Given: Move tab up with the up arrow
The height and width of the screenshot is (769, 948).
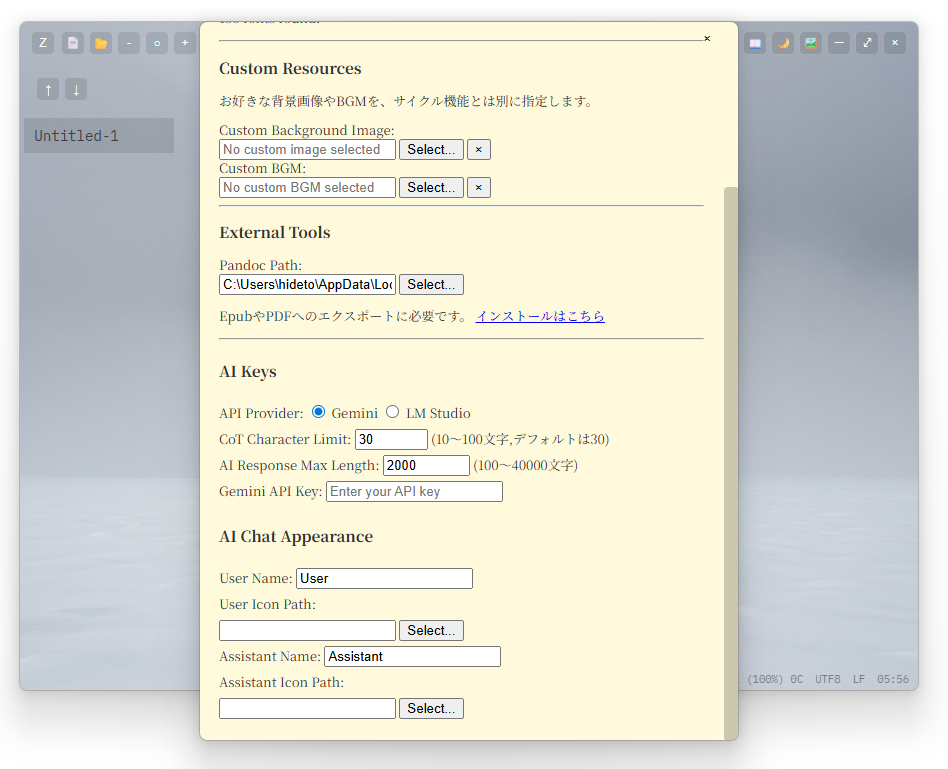Looking at the screenshot, I should point(48,89).
